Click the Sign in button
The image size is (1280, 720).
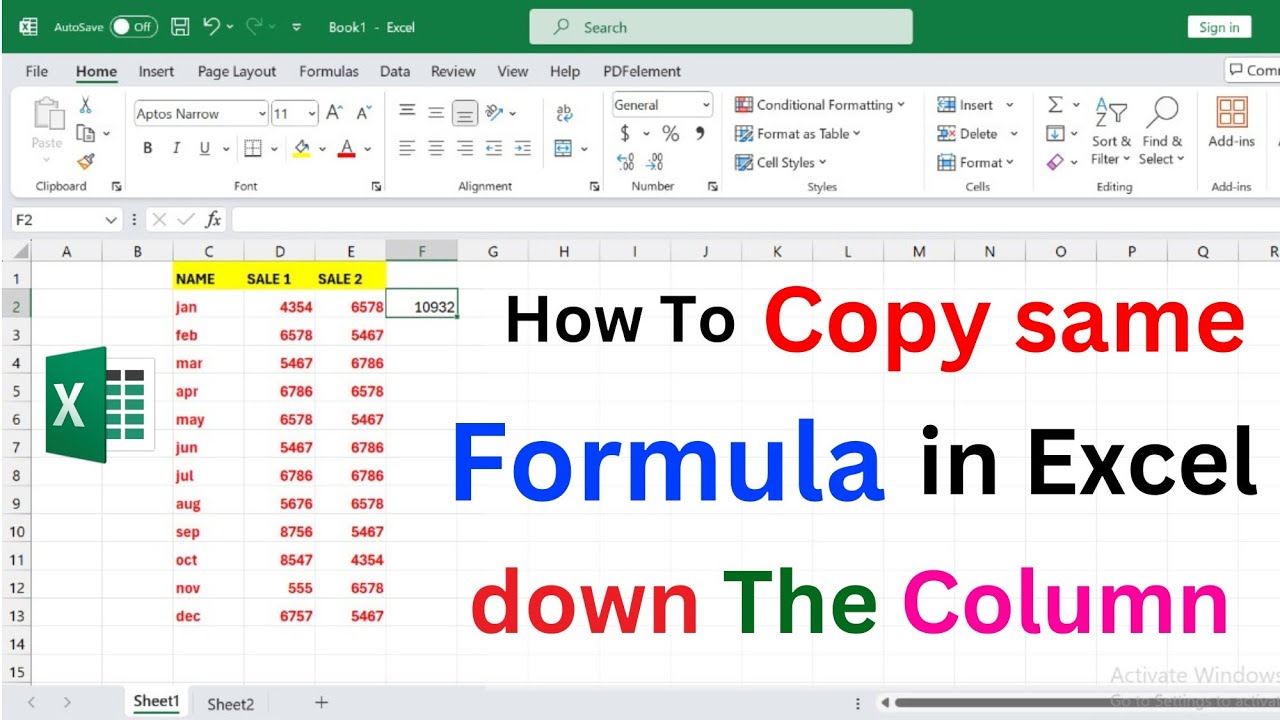tap(1219, 27)
